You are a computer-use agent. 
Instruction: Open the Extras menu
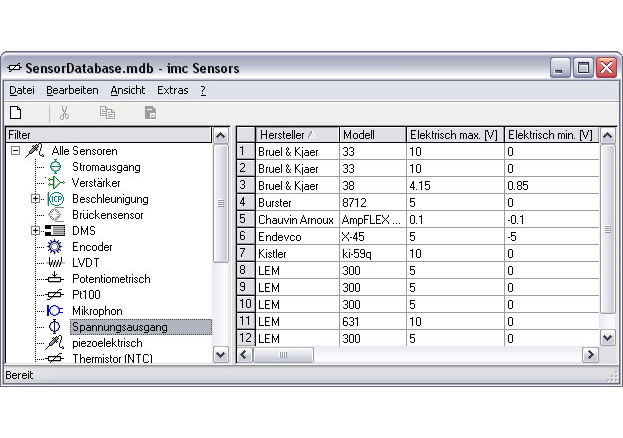173,90
